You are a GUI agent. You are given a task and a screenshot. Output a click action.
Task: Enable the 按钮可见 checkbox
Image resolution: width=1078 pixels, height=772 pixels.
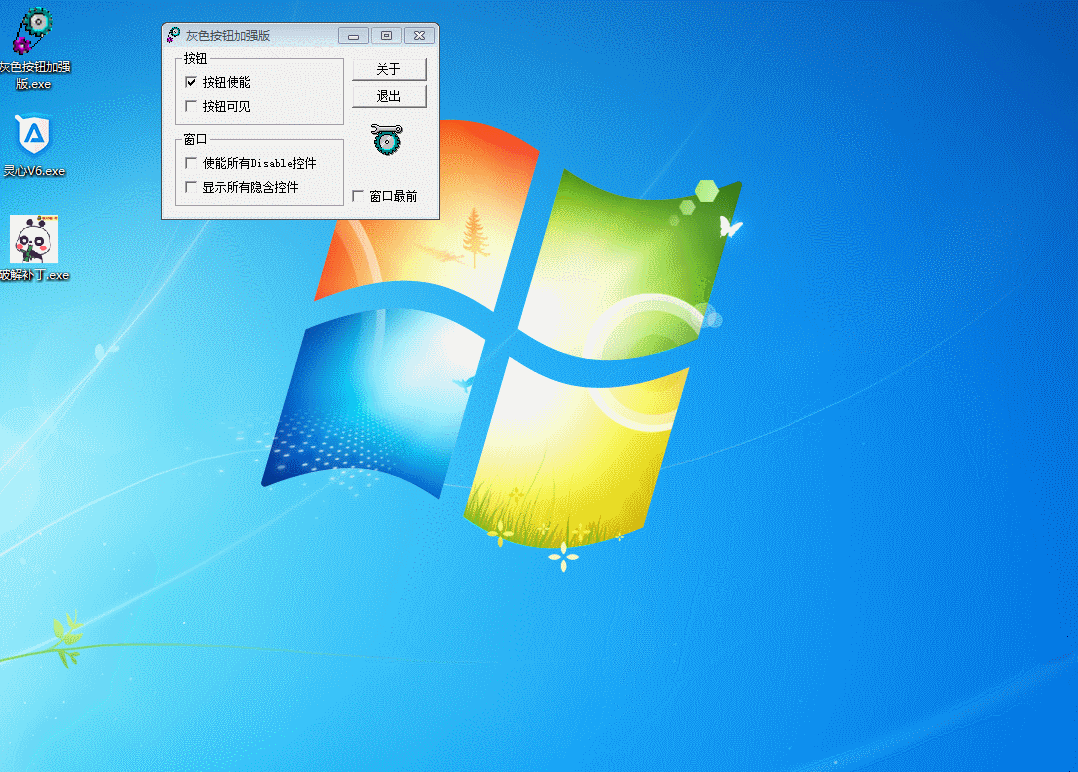pyautogui.click(x=191, y=106)
